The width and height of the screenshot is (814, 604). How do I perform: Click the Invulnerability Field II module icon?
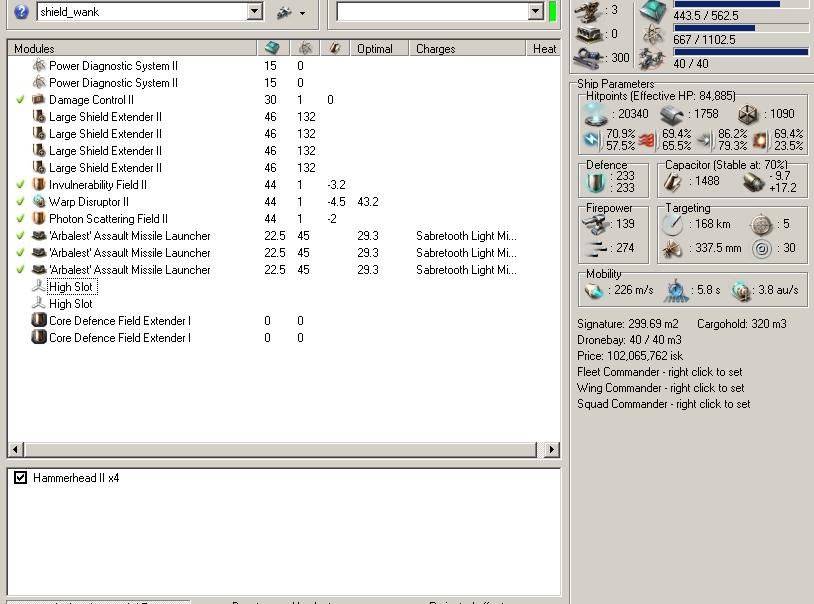39,184
